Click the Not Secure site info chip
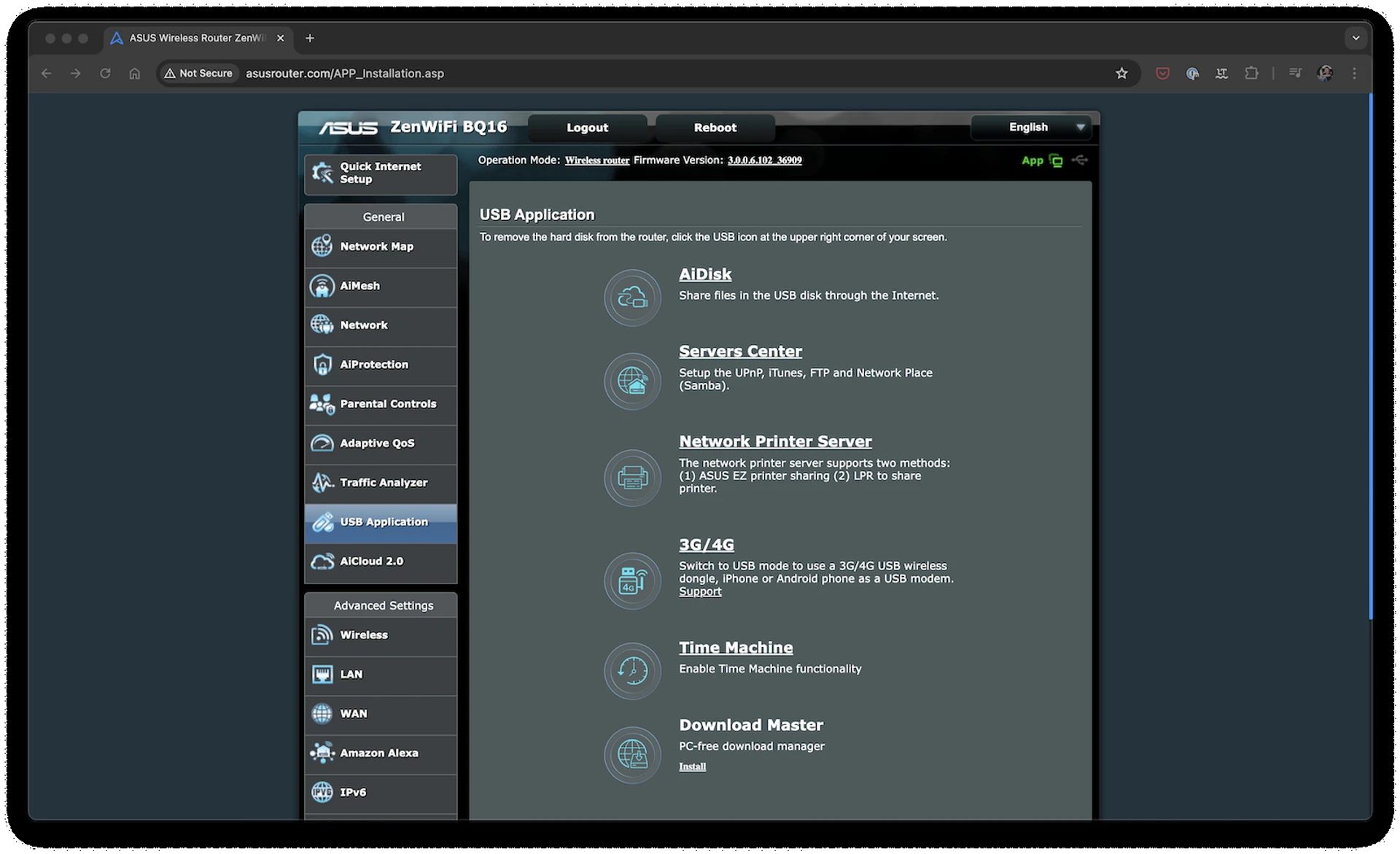This screenshot has width=1400, height=854. 199,74
